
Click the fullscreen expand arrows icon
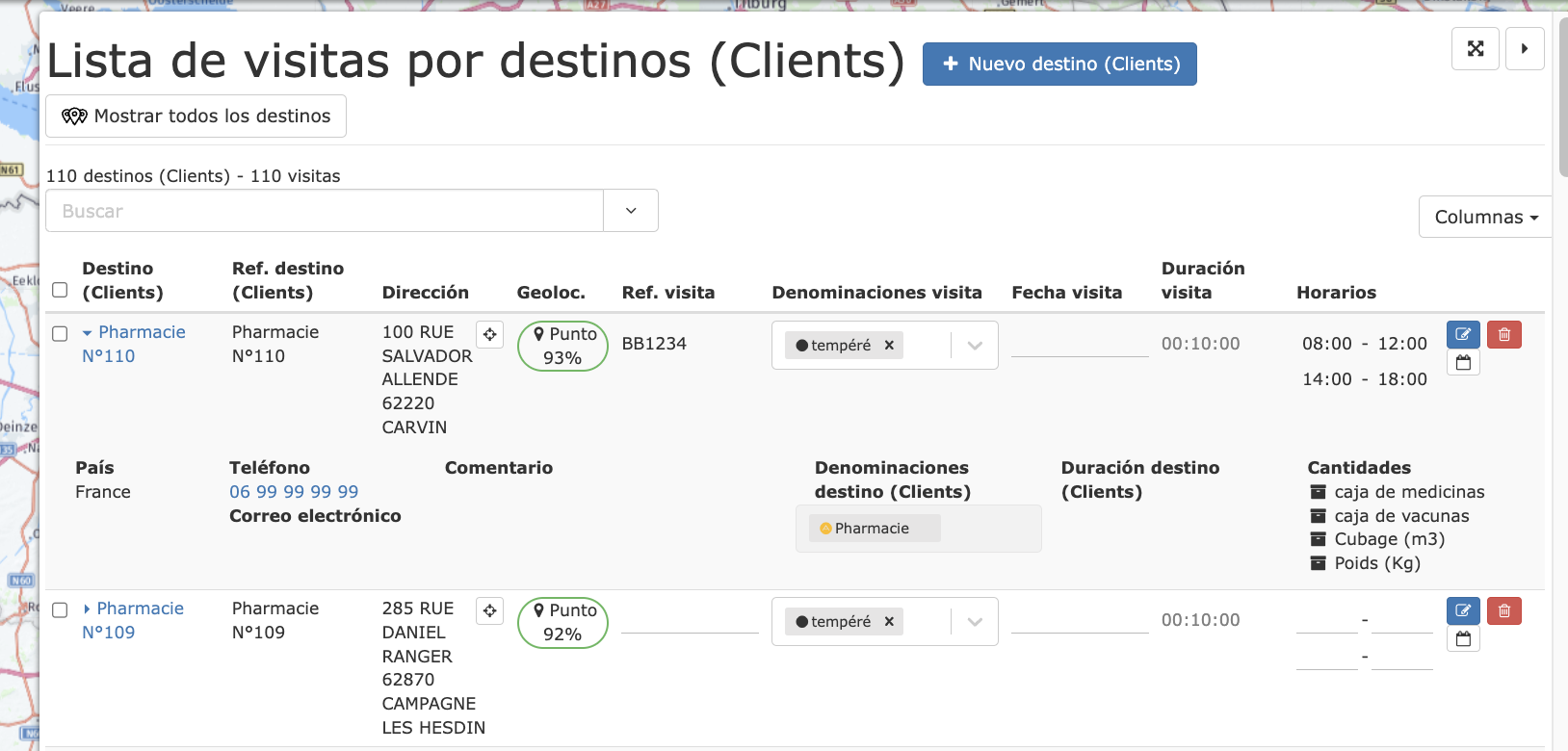point(1475,48)
